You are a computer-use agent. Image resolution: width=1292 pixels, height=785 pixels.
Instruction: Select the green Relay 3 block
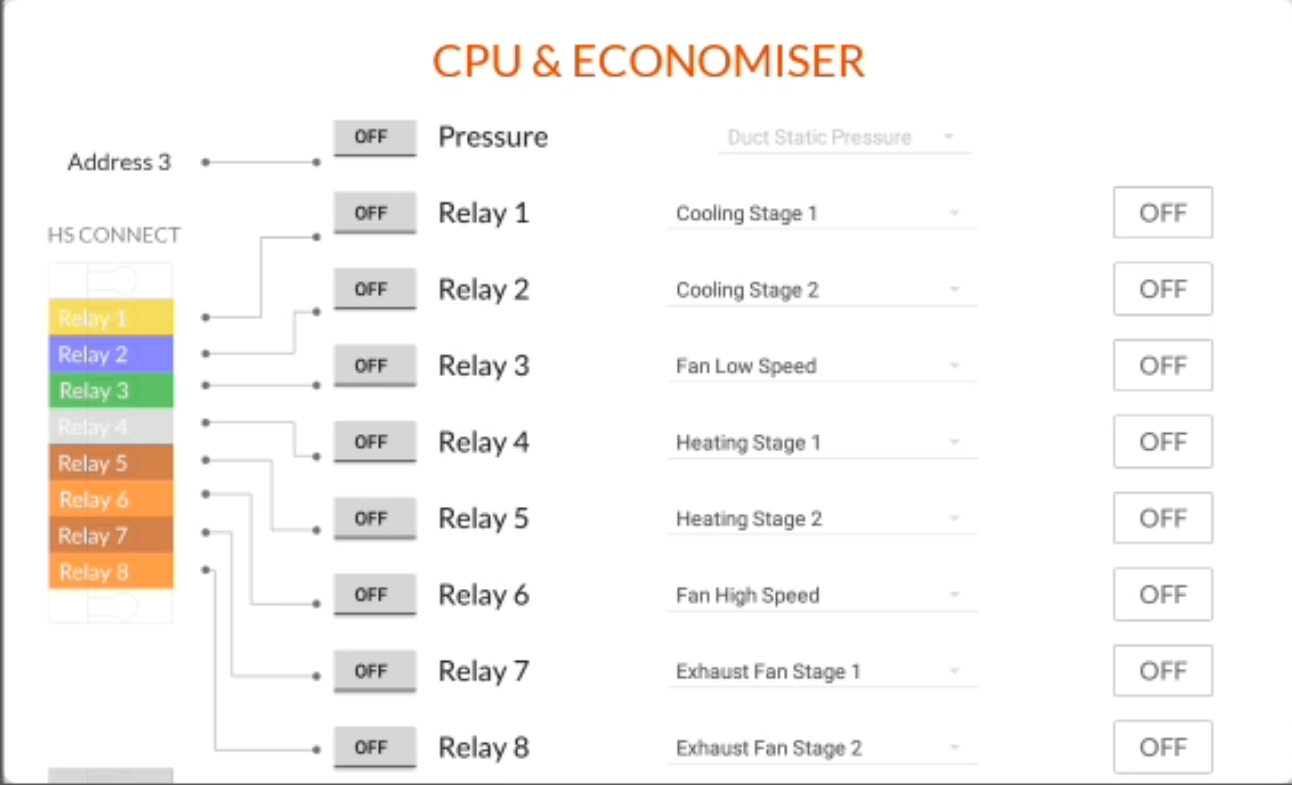coord(110,390)
